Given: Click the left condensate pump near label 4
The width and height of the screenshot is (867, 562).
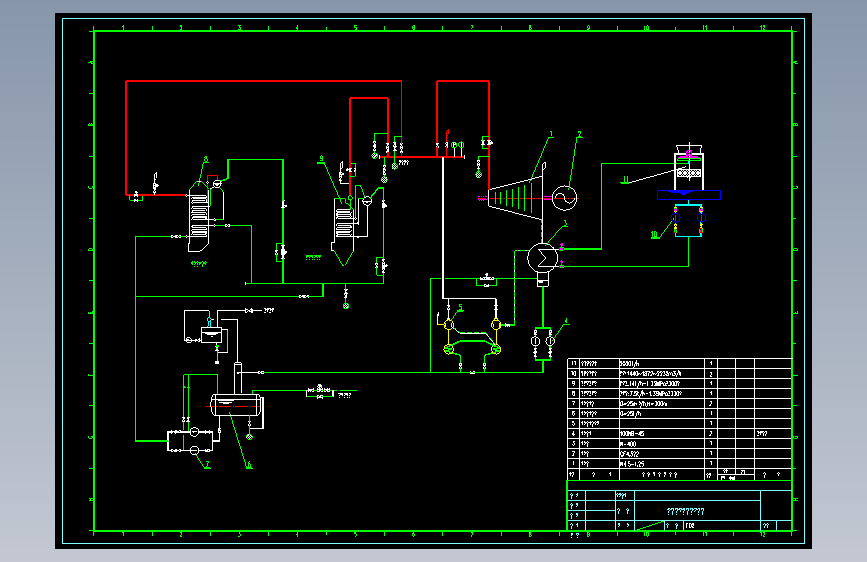Looking at the screenshot, I should click(535, 341).
